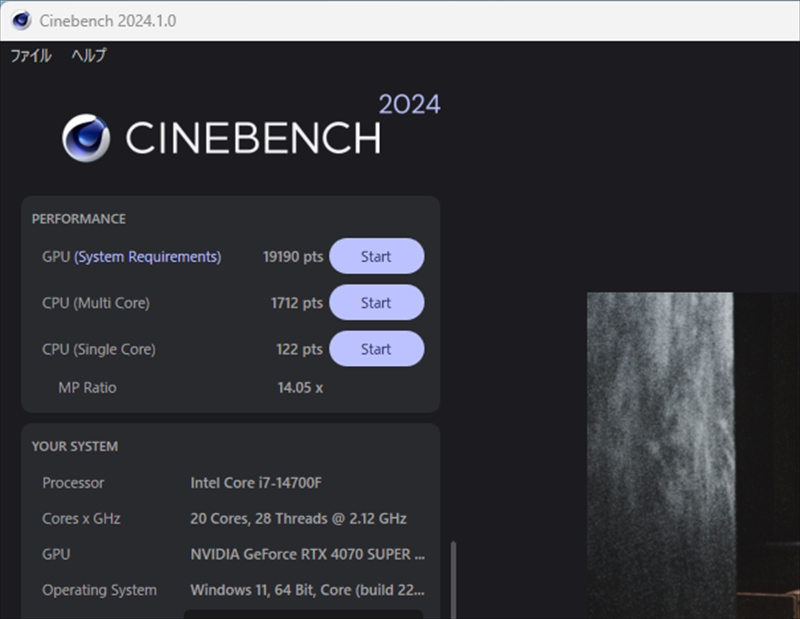The width and height of the screenshot is (800, 619).
Task: Click the CPU (Single Core) label
Action: (x=98, y=350)
